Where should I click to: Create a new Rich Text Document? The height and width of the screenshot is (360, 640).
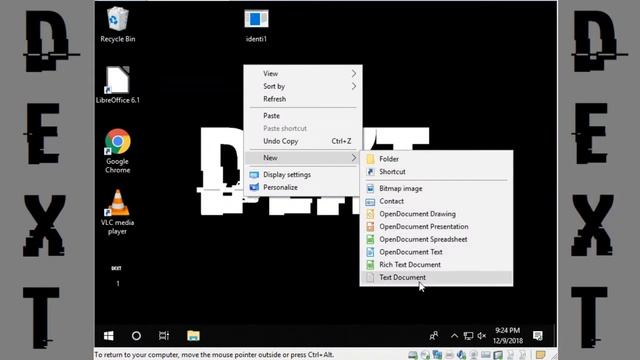click(436, 264)
